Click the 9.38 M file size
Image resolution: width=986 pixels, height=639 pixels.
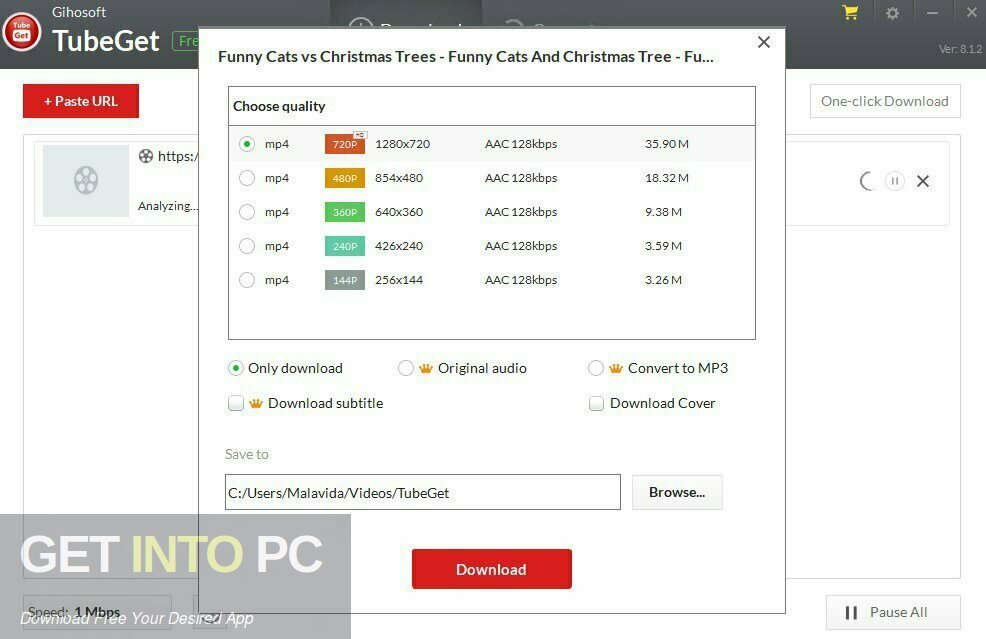tap(663, 212)
